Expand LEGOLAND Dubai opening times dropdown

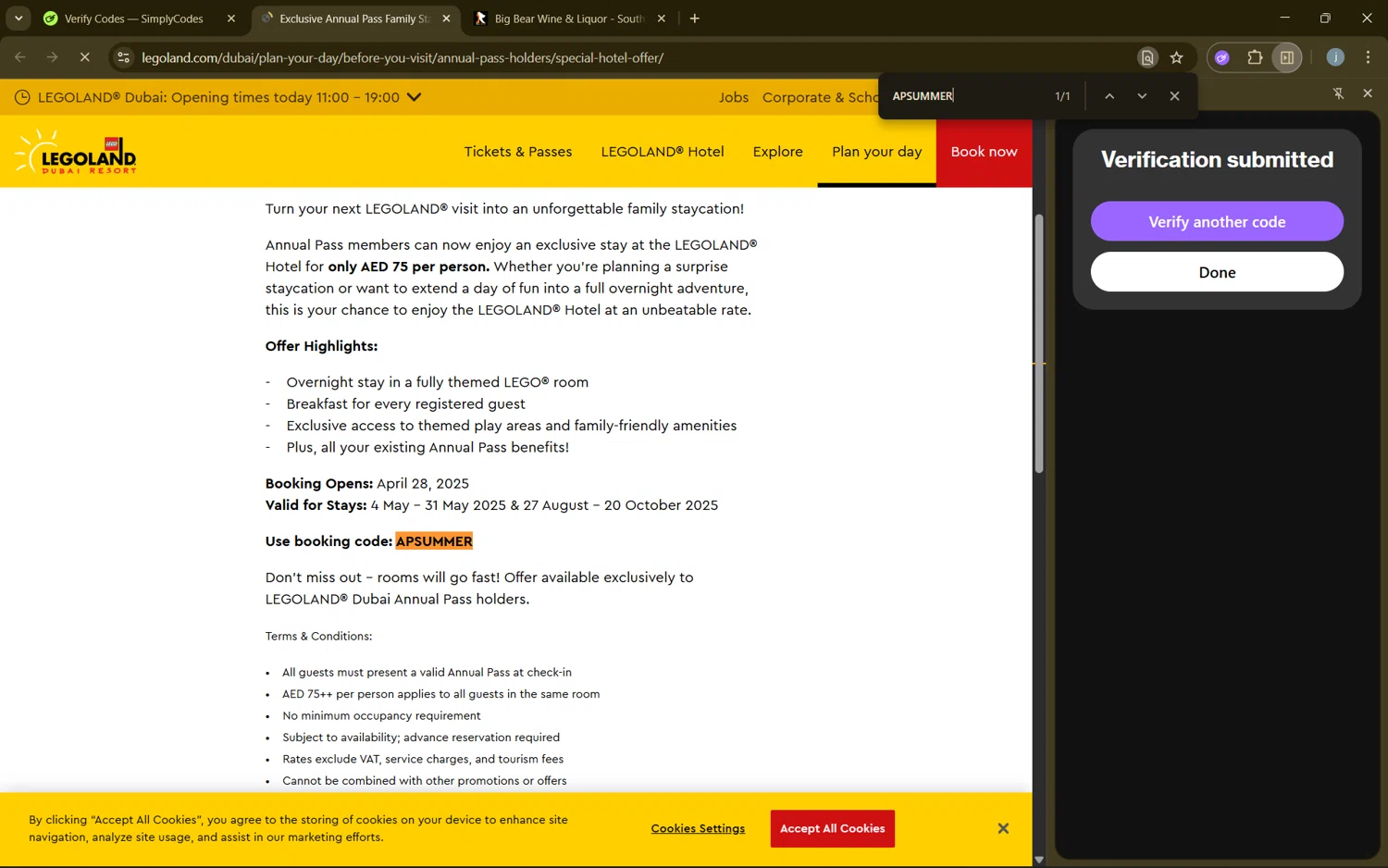coord(415,97)
